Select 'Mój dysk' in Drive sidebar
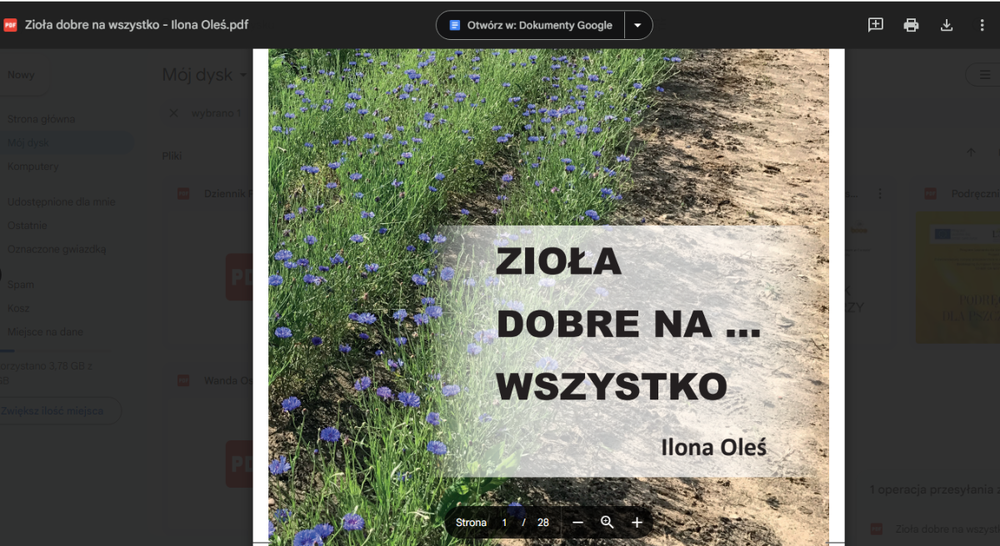 [28, 143]
